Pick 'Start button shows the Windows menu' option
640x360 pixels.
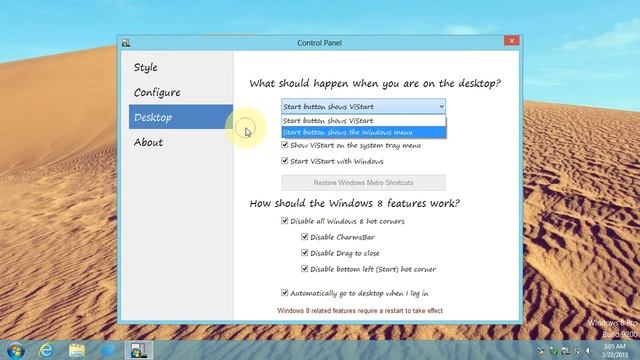pyautogui.click(x=364, y=132)
